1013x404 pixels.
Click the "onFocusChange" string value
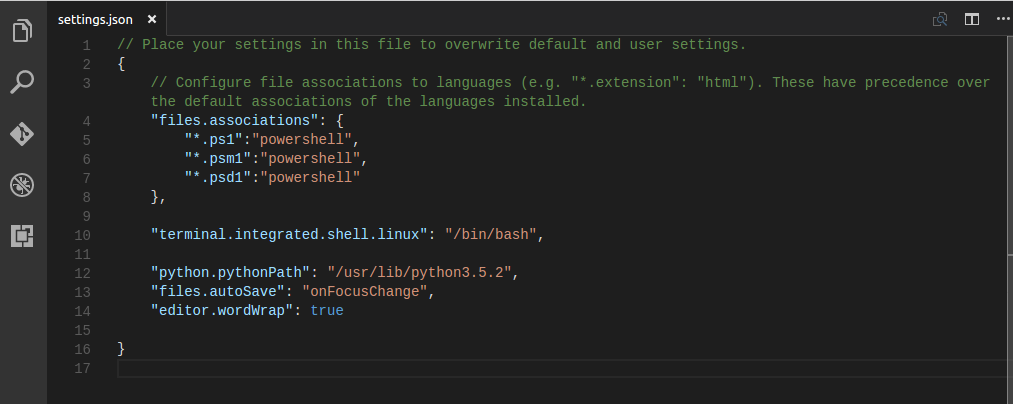point(364,292)
